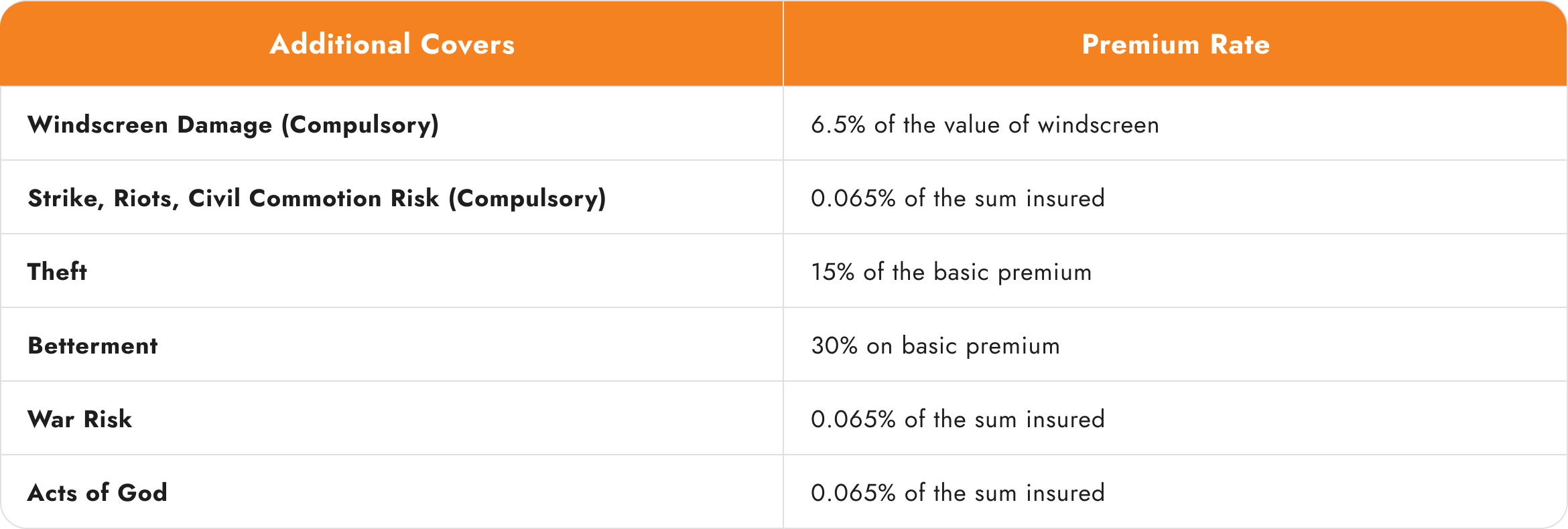The height and width of the screenshot is (529, 1568).
Task: Click the word Compulsory in Strike row
Action: pos(527,198)
